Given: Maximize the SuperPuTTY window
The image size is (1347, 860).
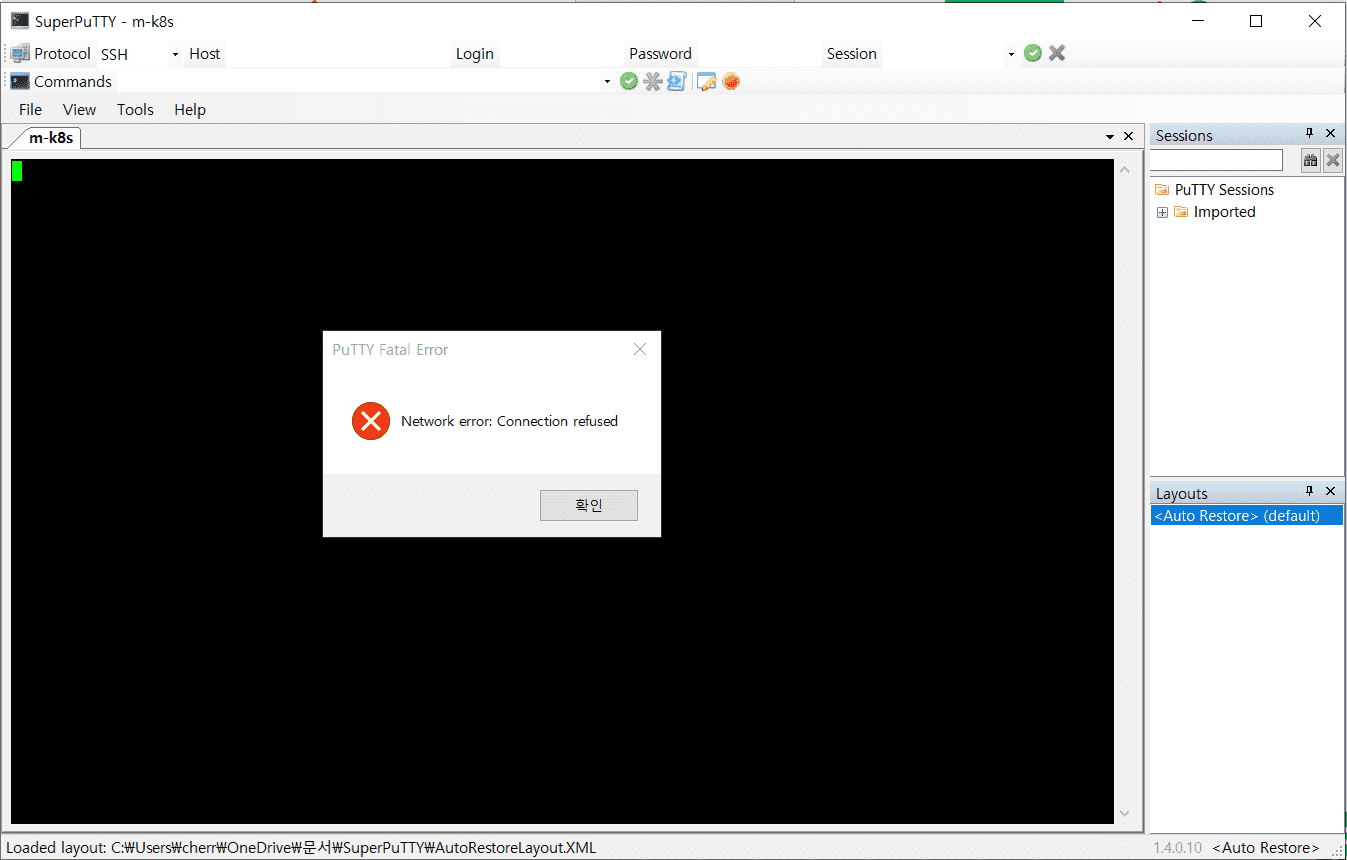Looking at the screenshot, I should coord(1256,21).
